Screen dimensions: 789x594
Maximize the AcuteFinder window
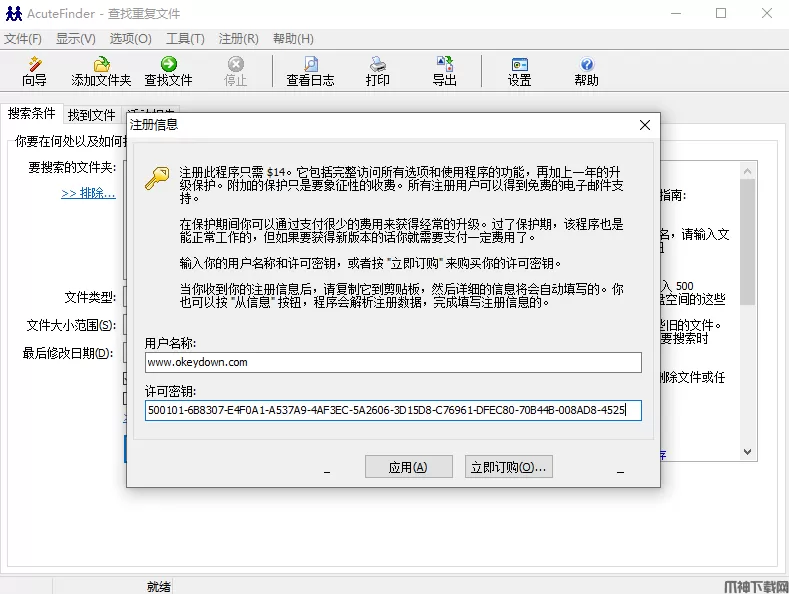click(x=721, y=14)
